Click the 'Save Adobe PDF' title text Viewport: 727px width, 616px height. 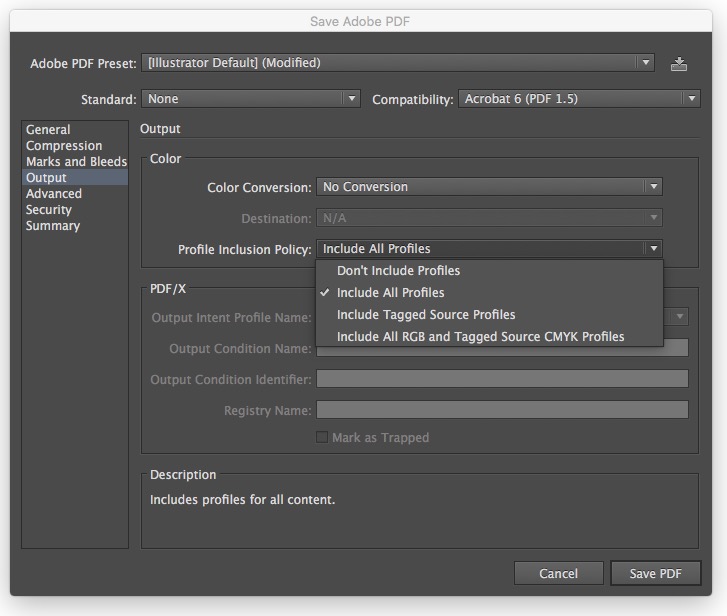[x=360, y=21]
